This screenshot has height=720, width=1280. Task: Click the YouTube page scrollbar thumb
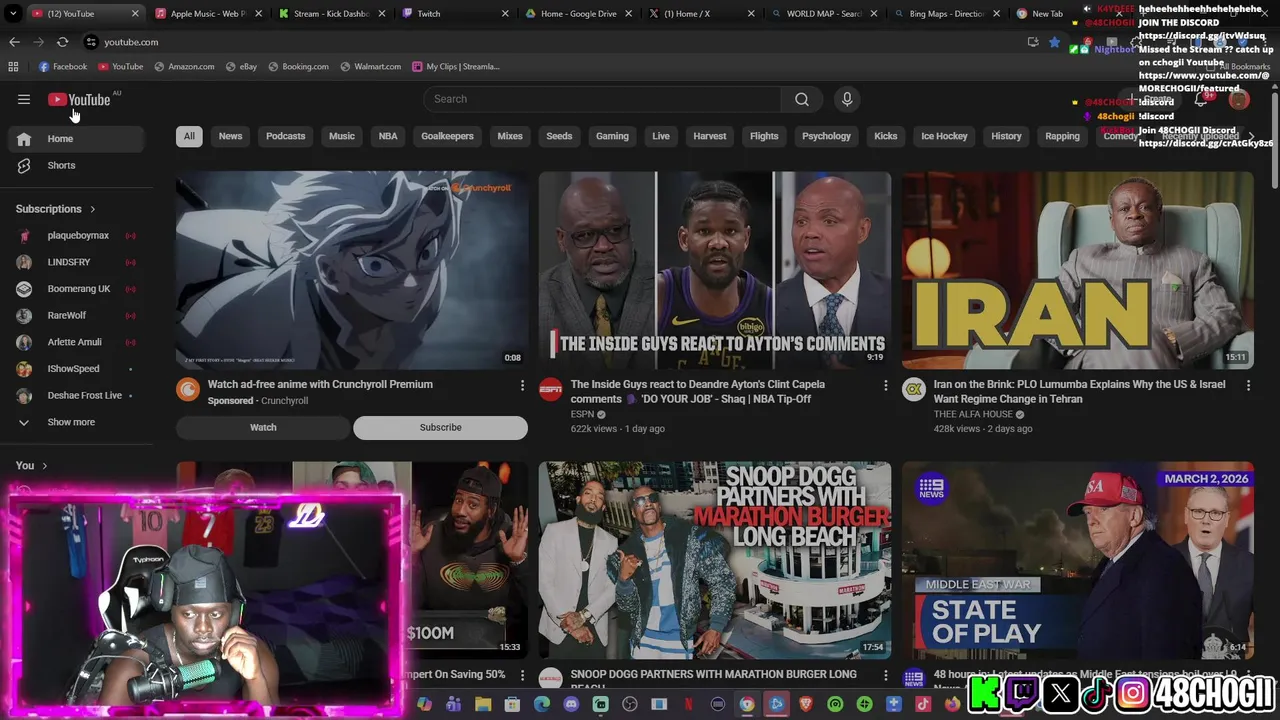(1274, 139)
